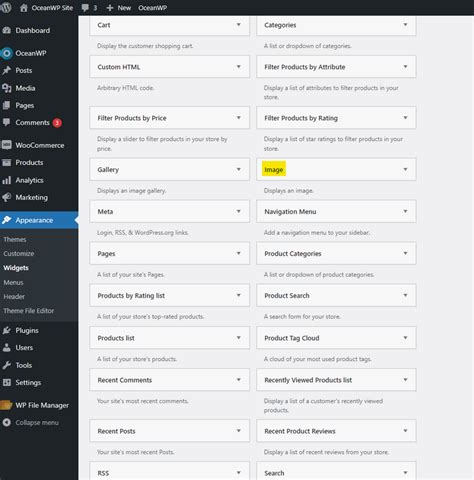Expand the Navigation Menu widget arrow
Screen dimensions: 474x480
tap(405, 211)
